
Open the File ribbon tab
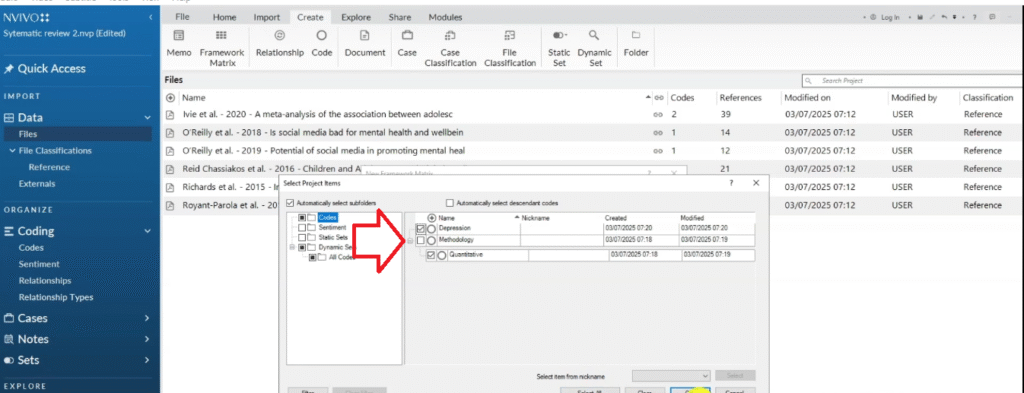point(182,18)
